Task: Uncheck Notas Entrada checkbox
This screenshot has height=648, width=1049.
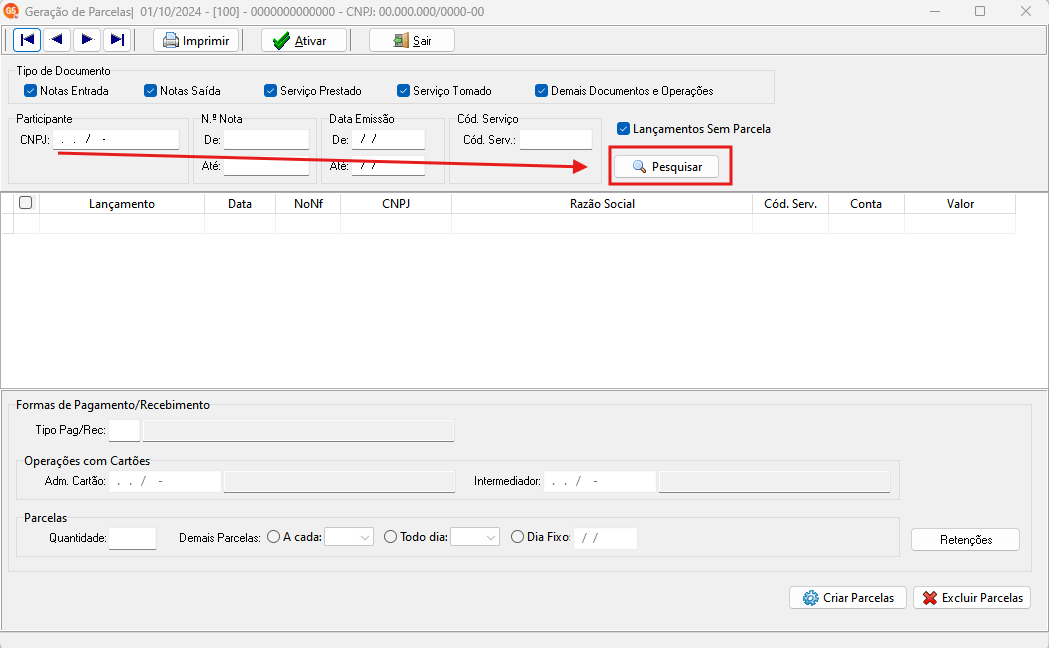Action: click(x=30, y=90)
